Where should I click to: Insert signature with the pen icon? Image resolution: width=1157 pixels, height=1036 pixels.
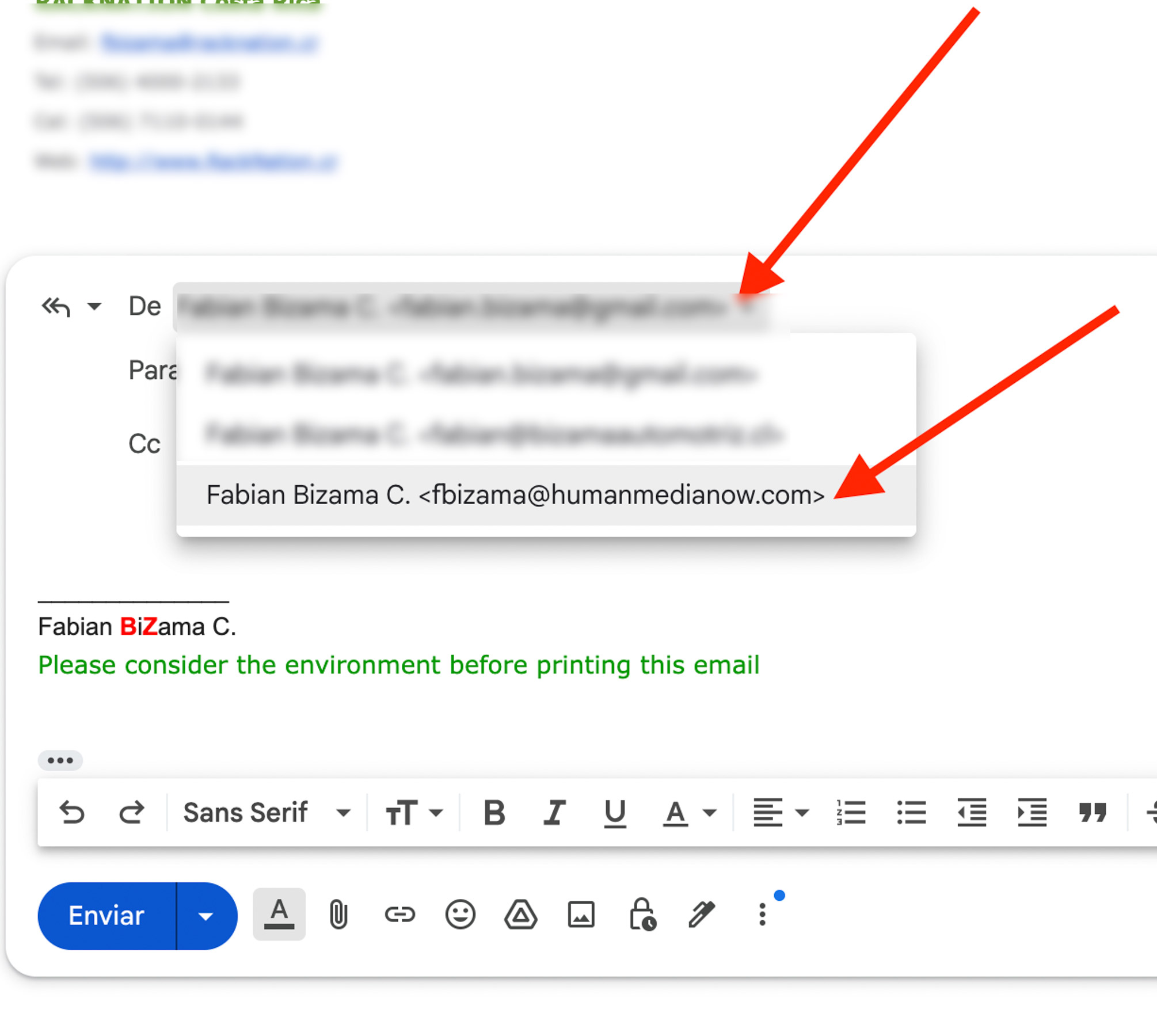pyautogui.click(x=702, y=914)
